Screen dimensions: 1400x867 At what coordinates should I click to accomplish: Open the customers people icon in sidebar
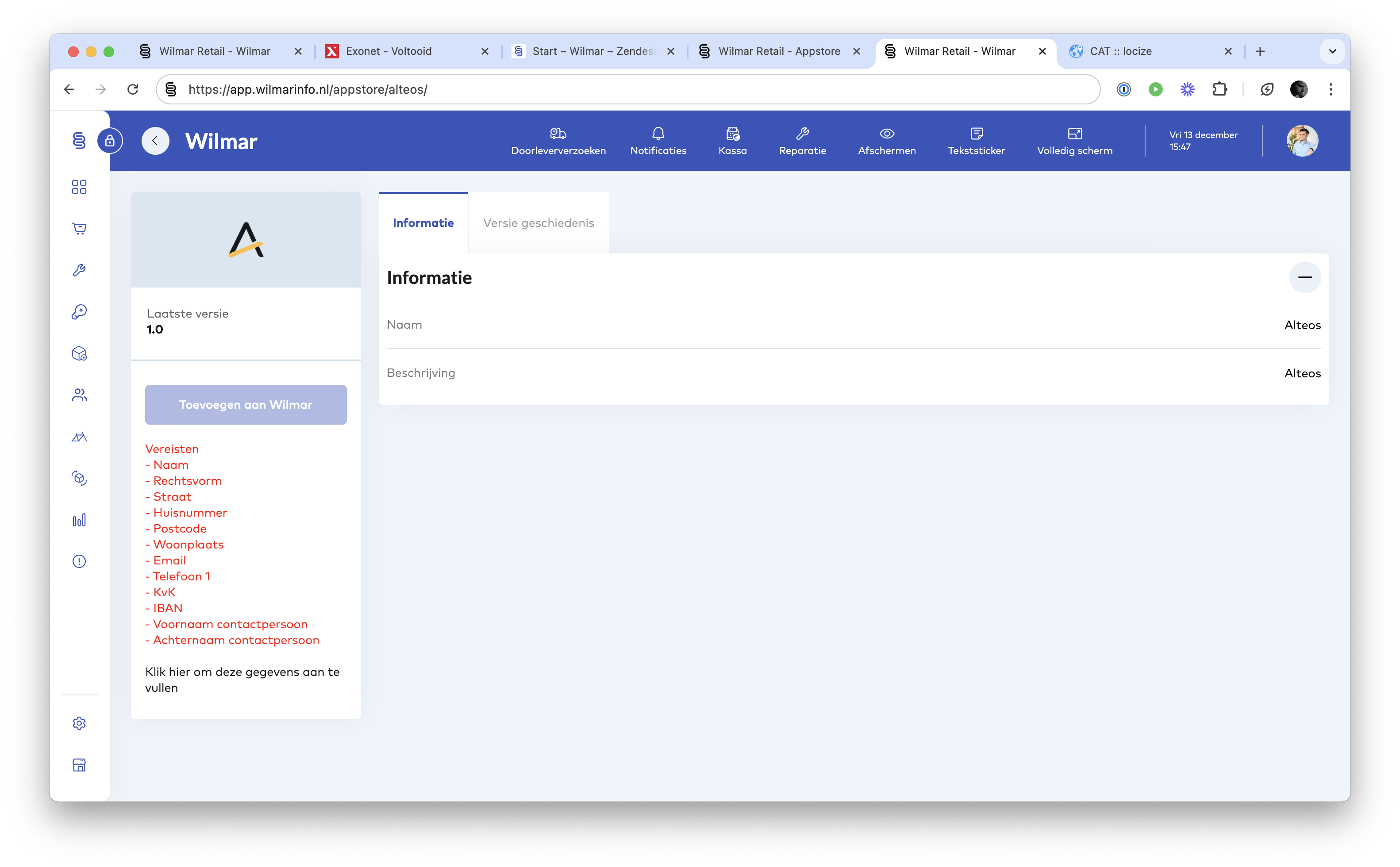coord(79,395)
